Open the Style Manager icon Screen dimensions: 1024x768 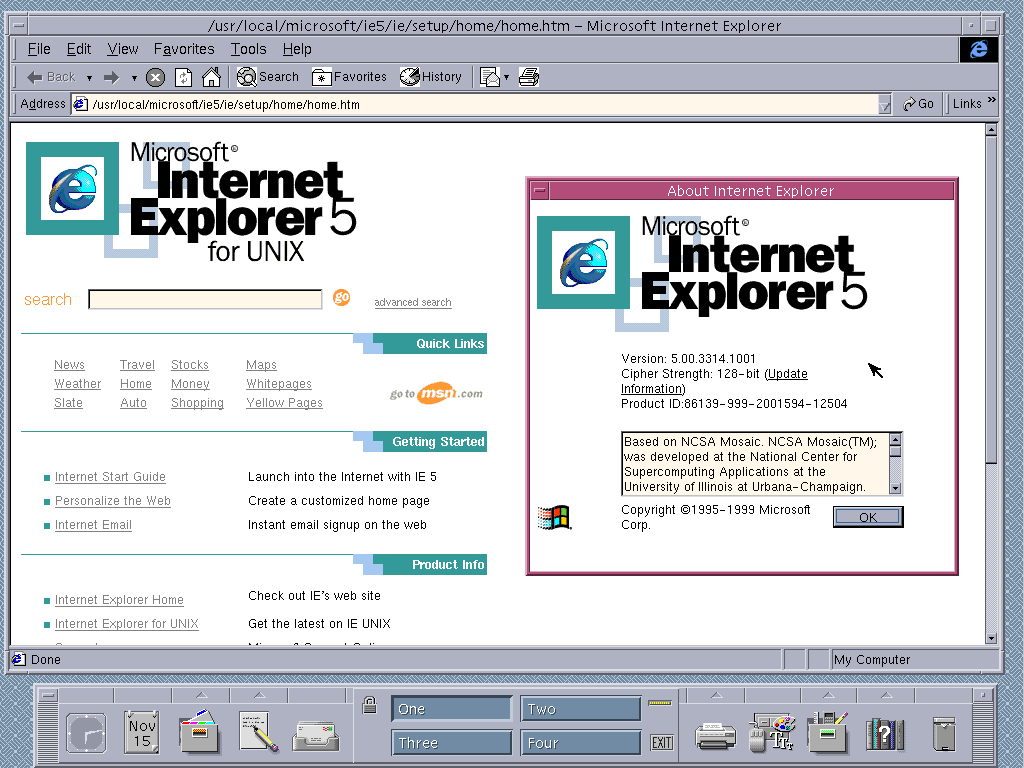coord(772,732)
